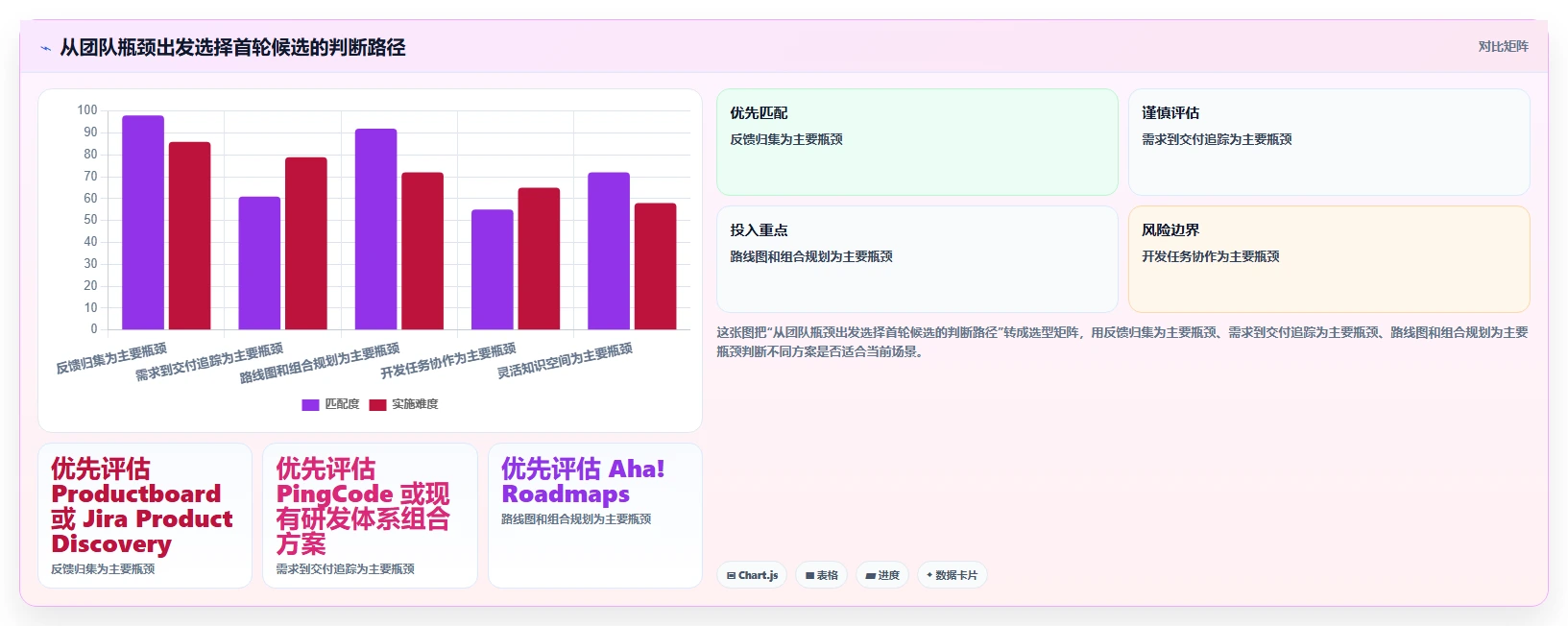Click the 数据卡片 tag chip

[x=952, y=575]
